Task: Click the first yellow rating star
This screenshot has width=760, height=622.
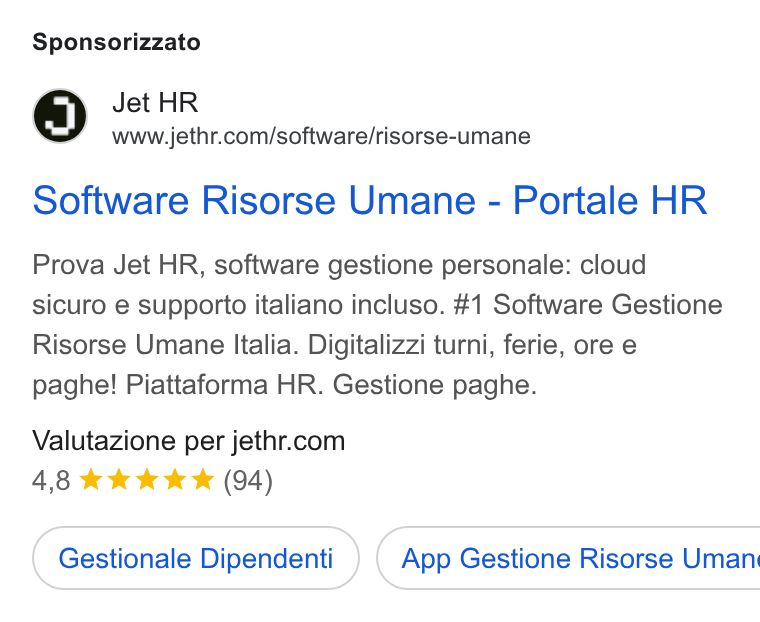Action: [91, 480]
